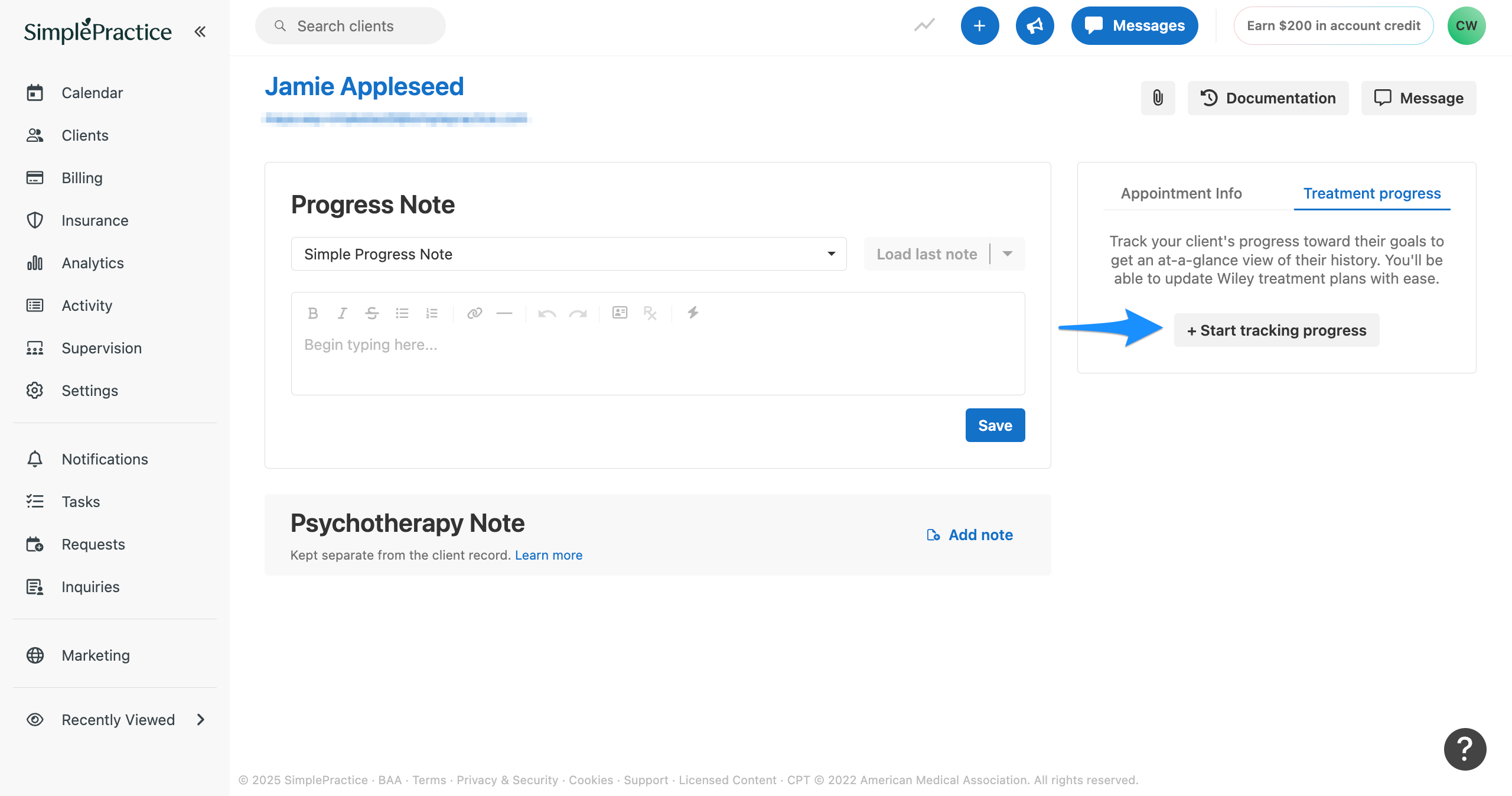Open the CW account avatar menu
The image size is (1512, 796).
[1467, 26]
